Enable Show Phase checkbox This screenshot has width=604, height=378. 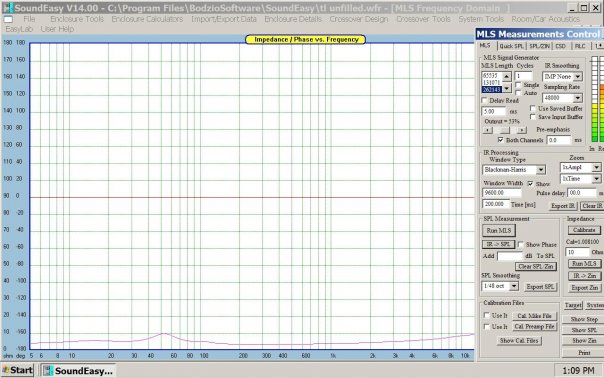pyautogui.click(x=521, y=244)
